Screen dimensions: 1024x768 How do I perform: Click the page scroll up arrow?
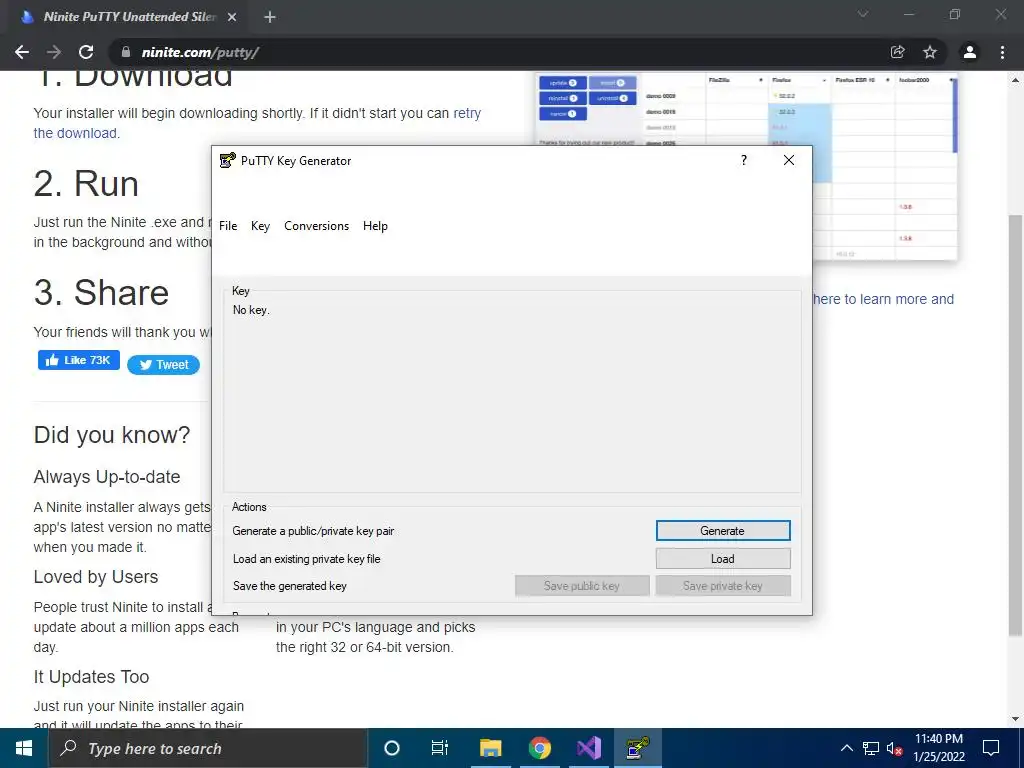click(1016, 80)
